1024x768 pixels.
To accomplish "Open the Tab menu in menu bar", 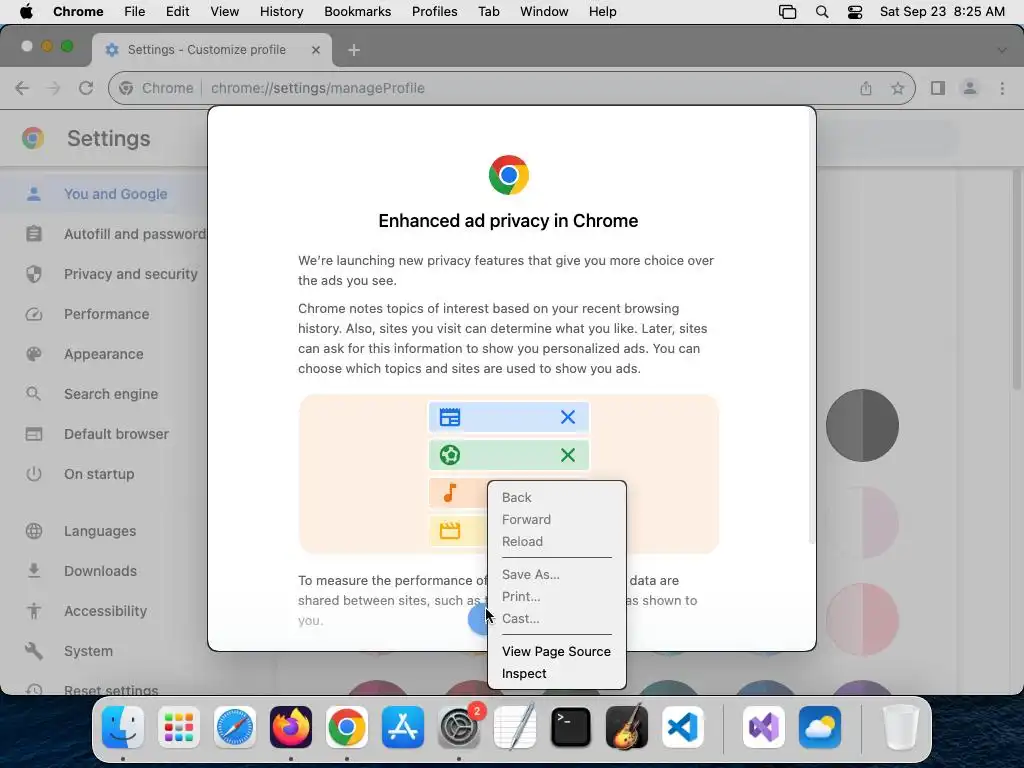I will click(488, 12).
